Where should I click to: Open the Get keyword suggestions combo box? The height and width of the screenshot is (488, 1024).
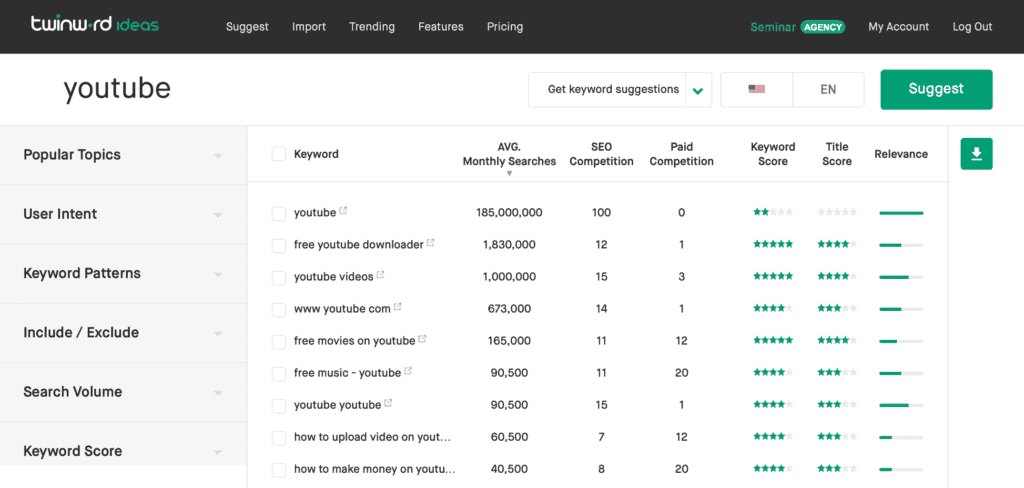tap(620, 89)
